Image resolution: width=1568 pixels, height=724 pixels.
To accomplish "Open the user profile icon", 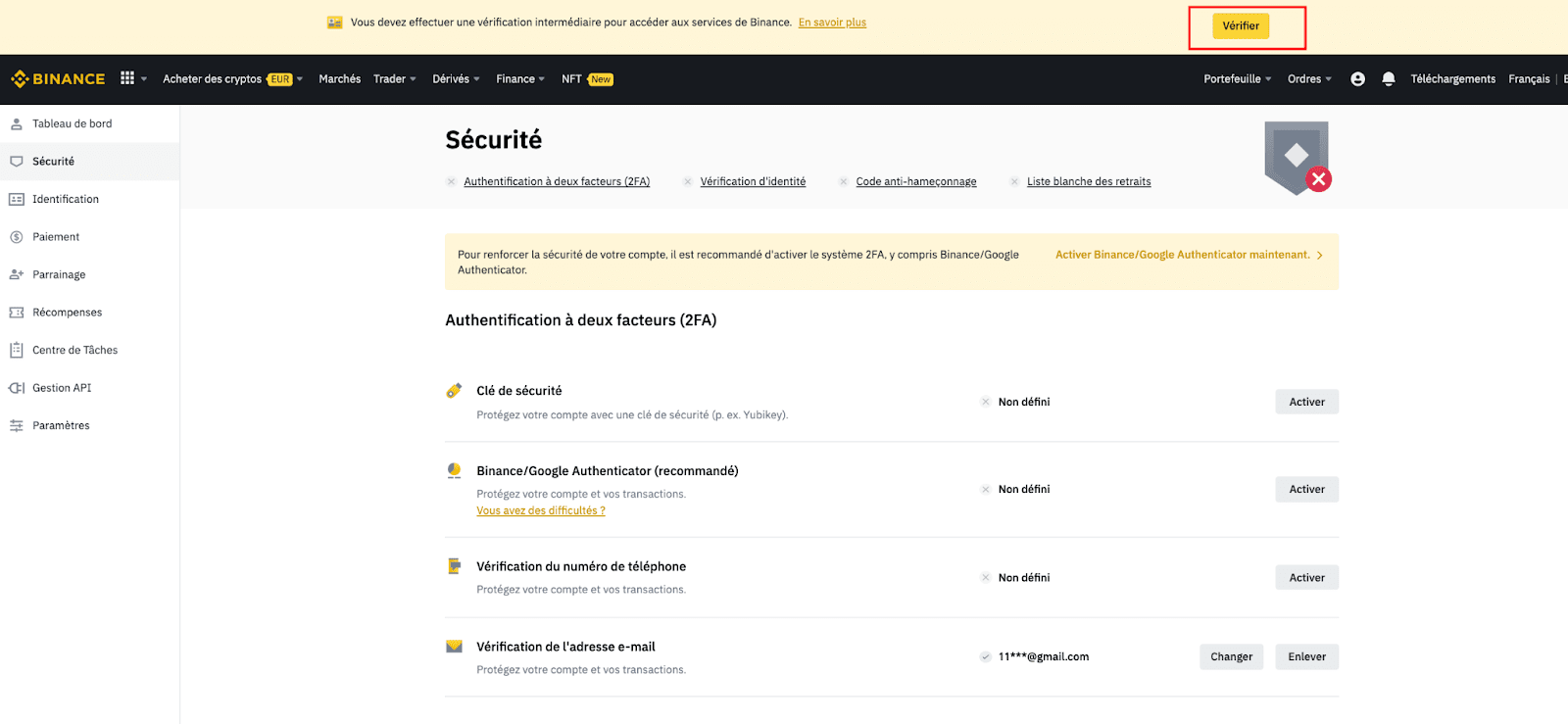I will (1357, 79).
